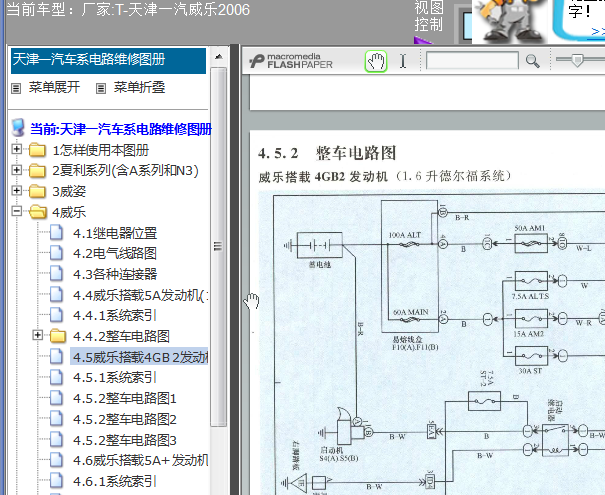The height and width of the screenshot is (495, 605).
Task: Click the page icon of 4.5.1系统索引
Action: tap(56, 377)
